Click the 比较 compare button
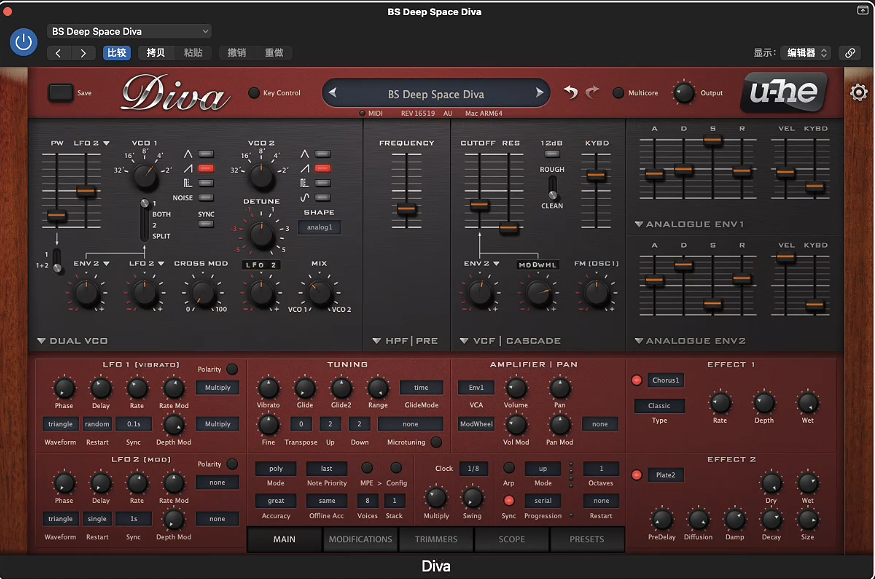Viewport: 875px width, 579px height. coord(117,53)
